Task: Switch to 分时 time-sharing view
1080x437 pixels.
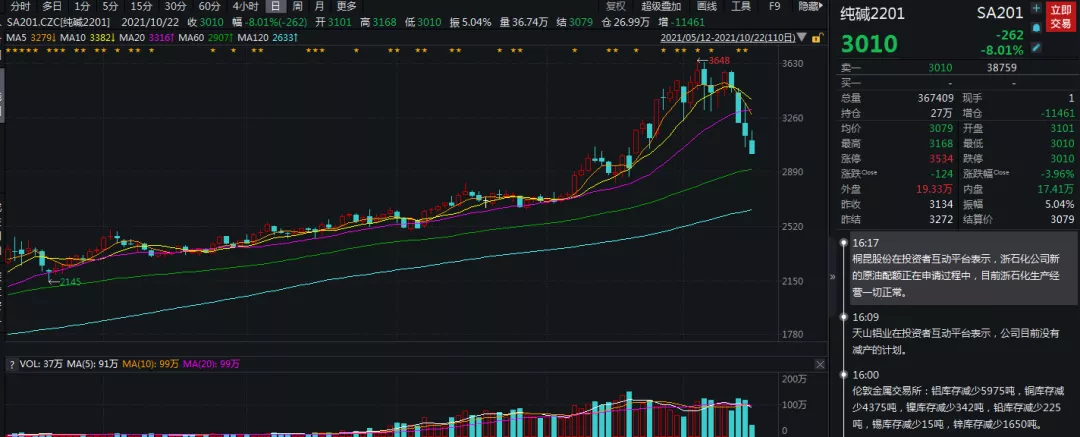Action: [21, 7]
